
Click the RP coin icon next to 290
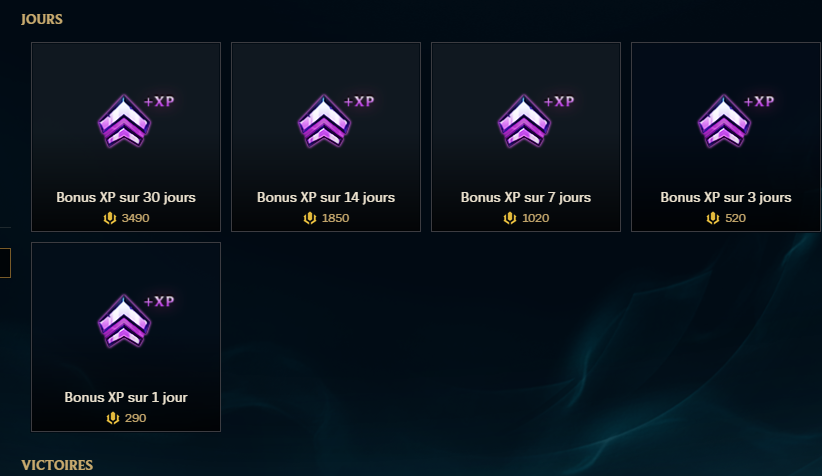click(113, 418)
